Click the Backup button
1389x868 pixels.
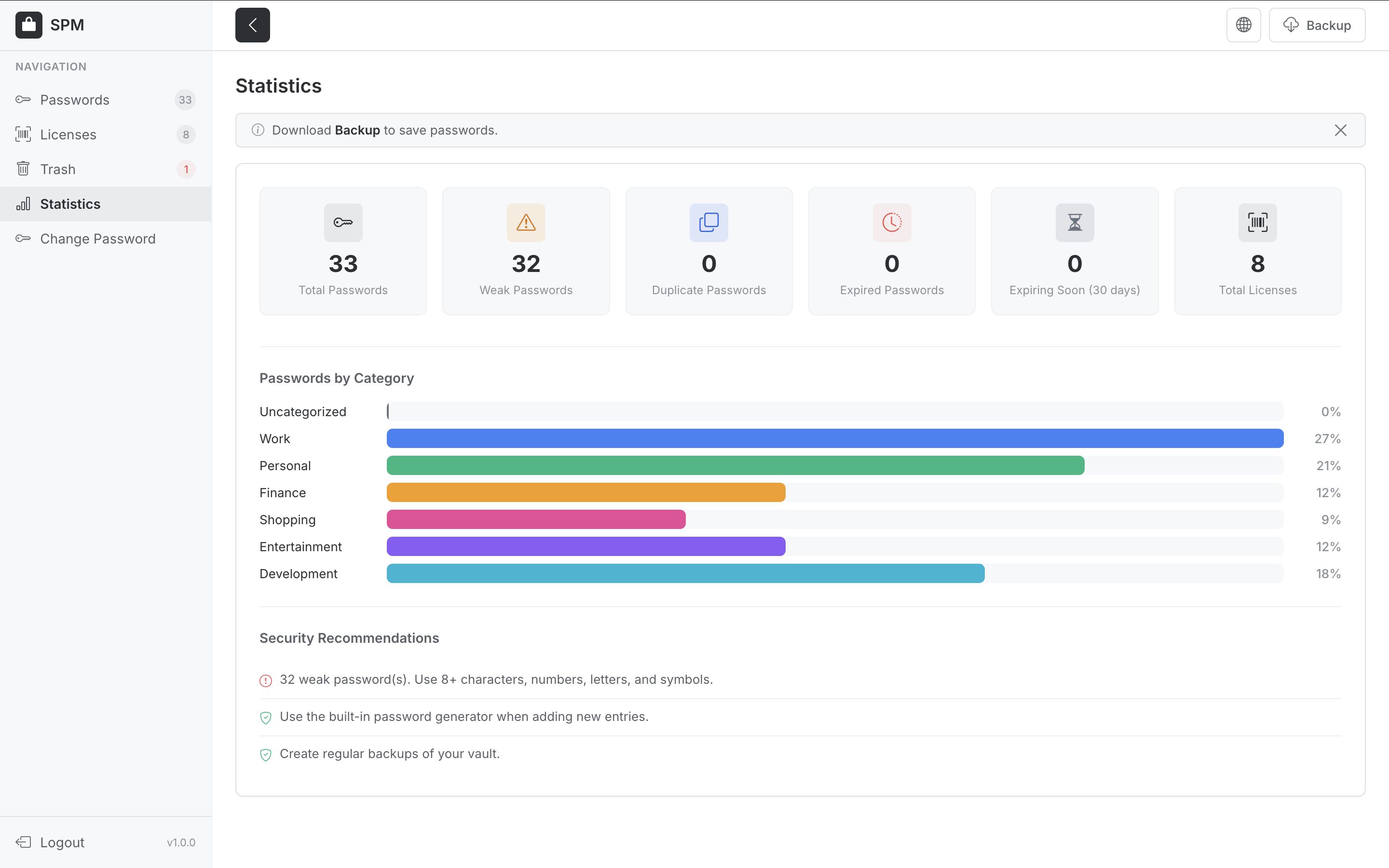1317,25
